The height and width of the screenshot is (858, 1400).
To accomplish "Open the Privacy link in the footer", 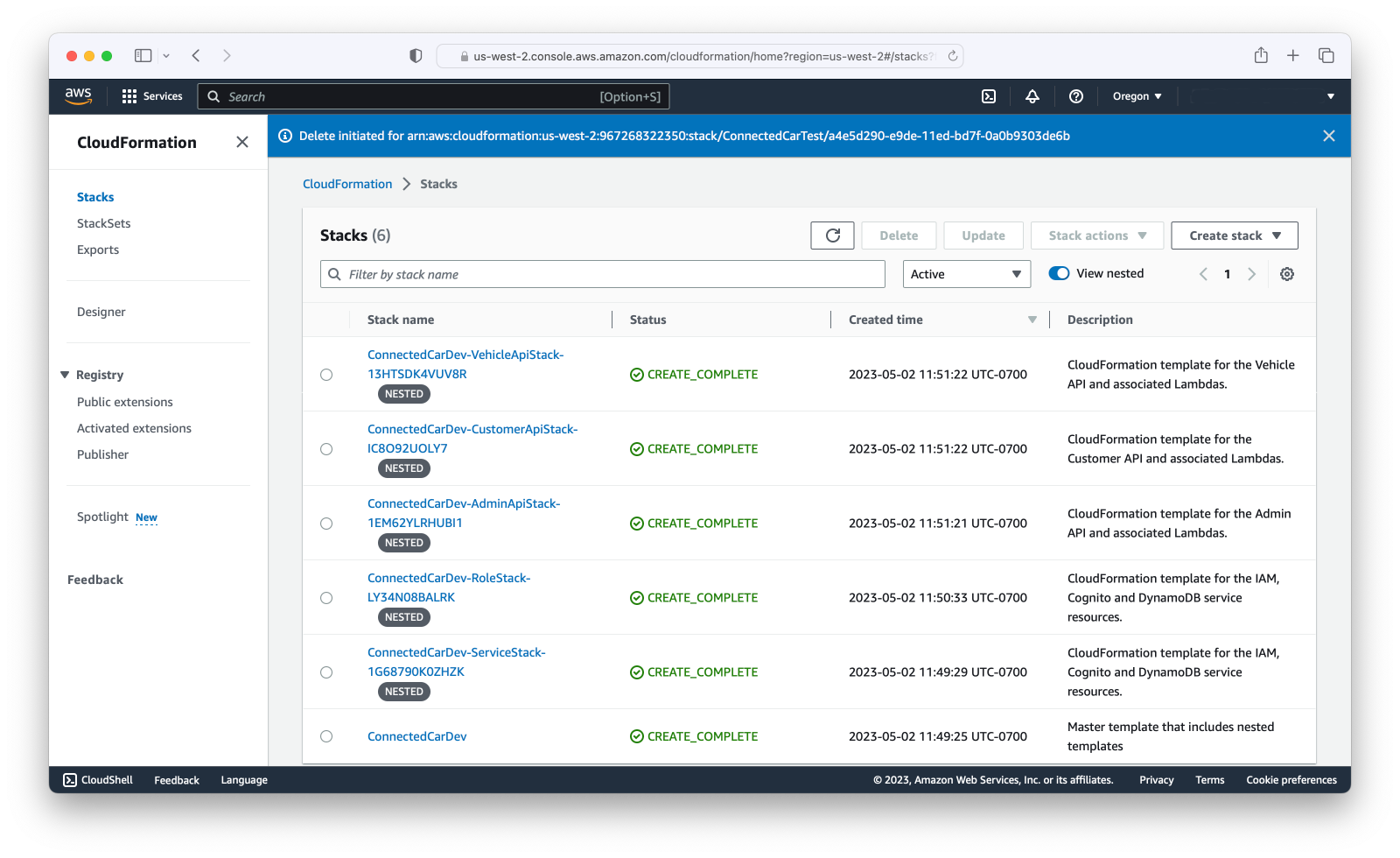I will (x=1157, y=780).
